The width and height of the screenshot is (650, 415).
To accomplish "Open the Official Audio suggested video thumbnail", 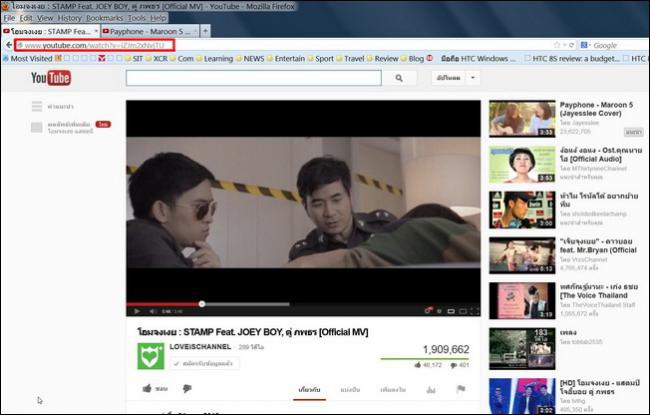I will point(522,164).
